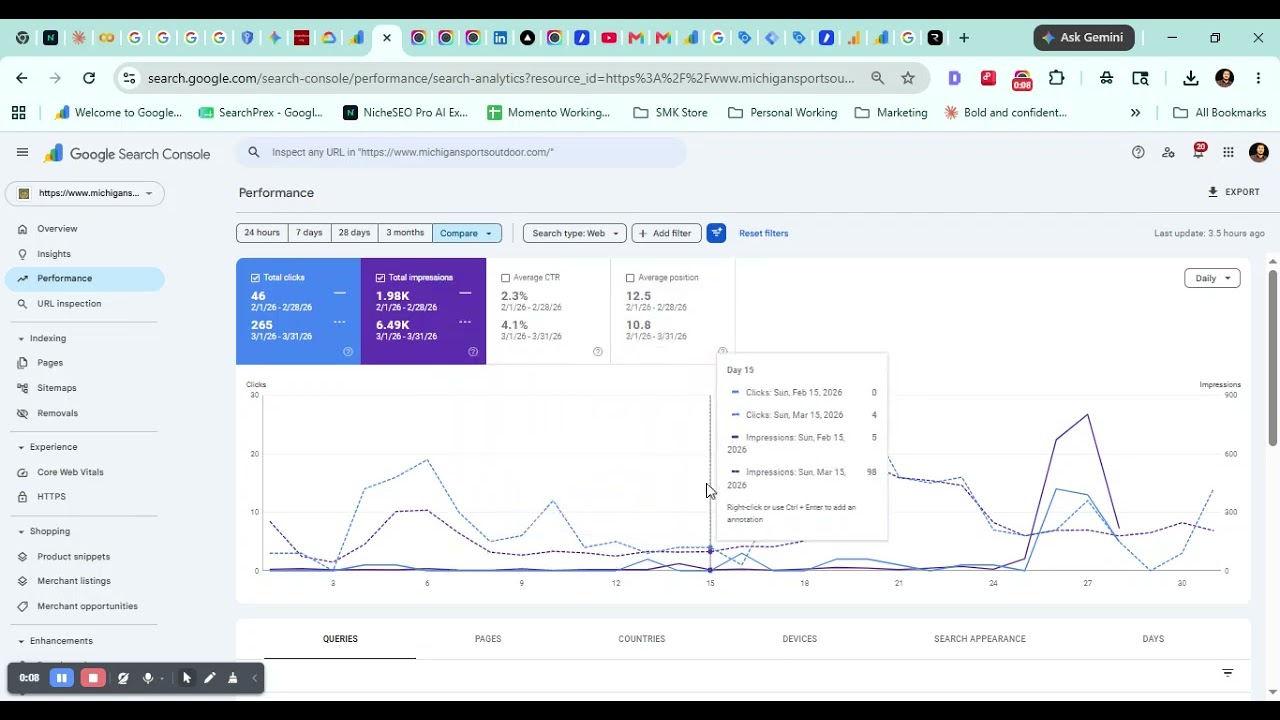Image resolution: width=1280 pixels, height=720 pixels.
Task: Open the notifications bell icon
Action: (1198, 152)
